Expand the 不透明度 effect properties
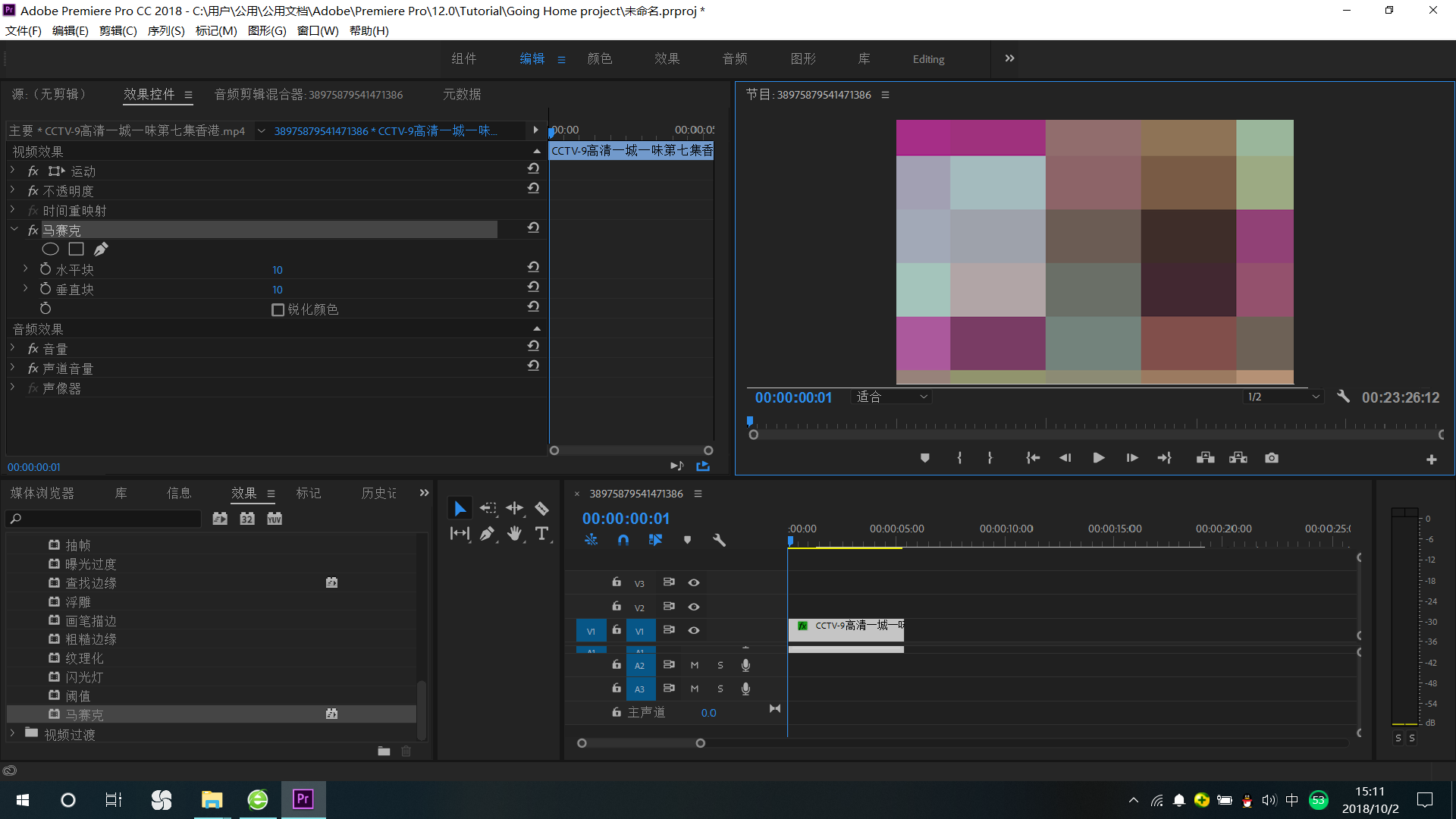1456x819 pixels. click(13, 190)
